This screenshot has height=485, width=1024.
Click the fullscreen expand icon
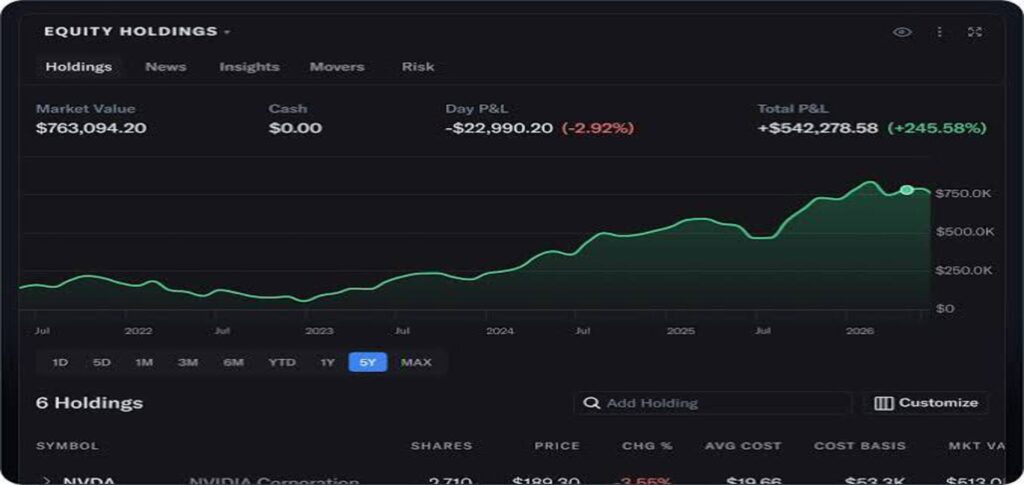click(975, 32)
